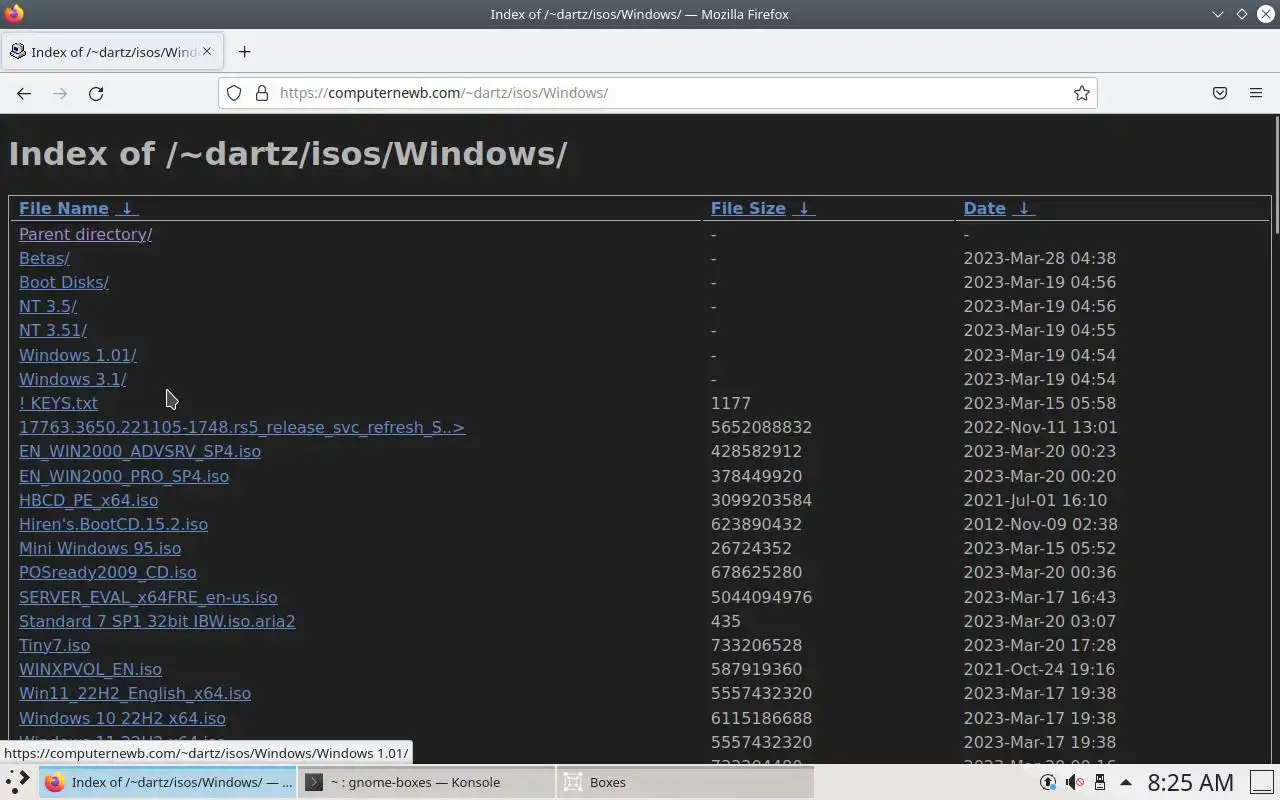Sort by Date header link
The width and height of the screenshot is (1280, 800).
tap(984, 208)
